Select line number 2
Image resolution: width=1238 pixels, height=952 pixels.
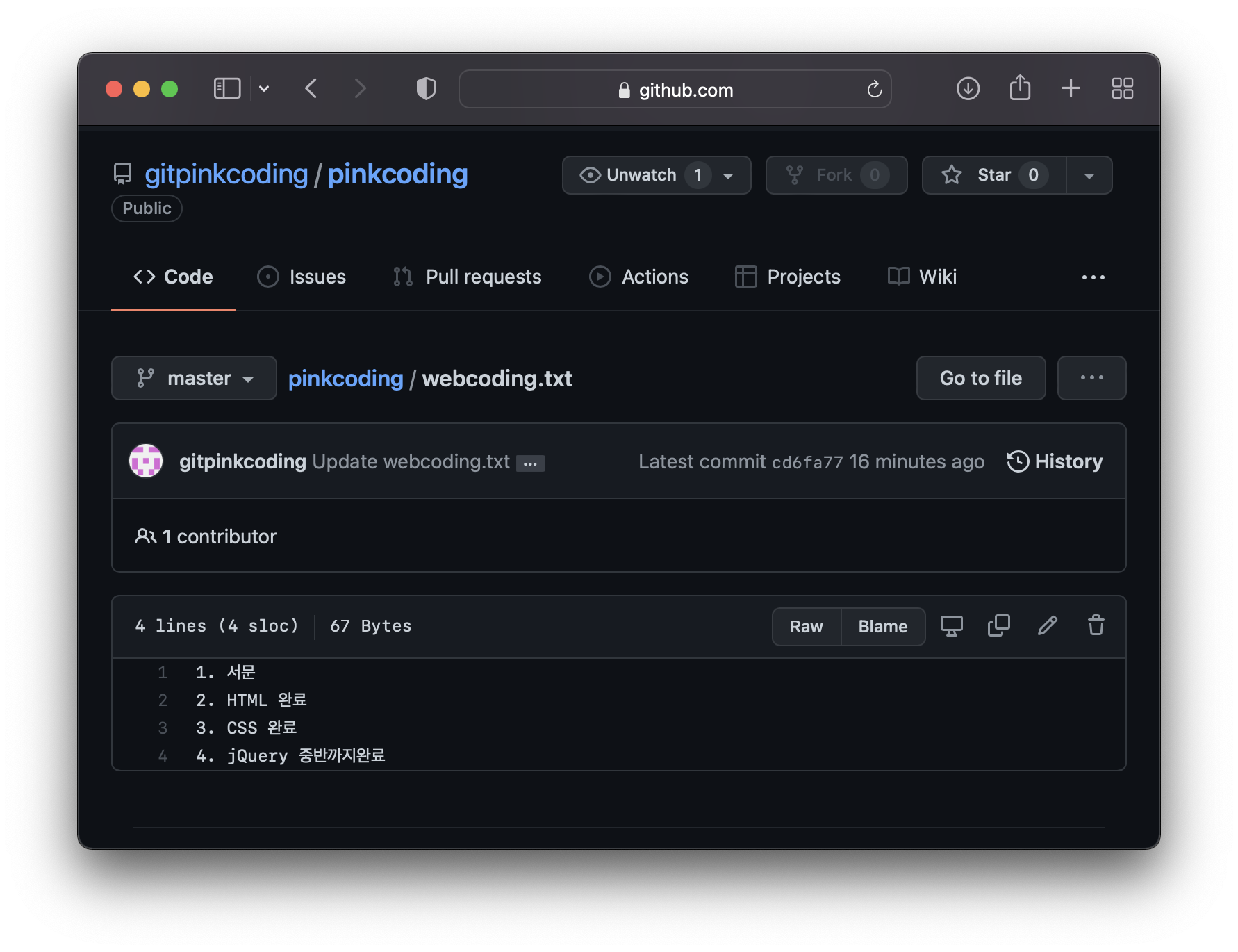click(x=163, y=700)
